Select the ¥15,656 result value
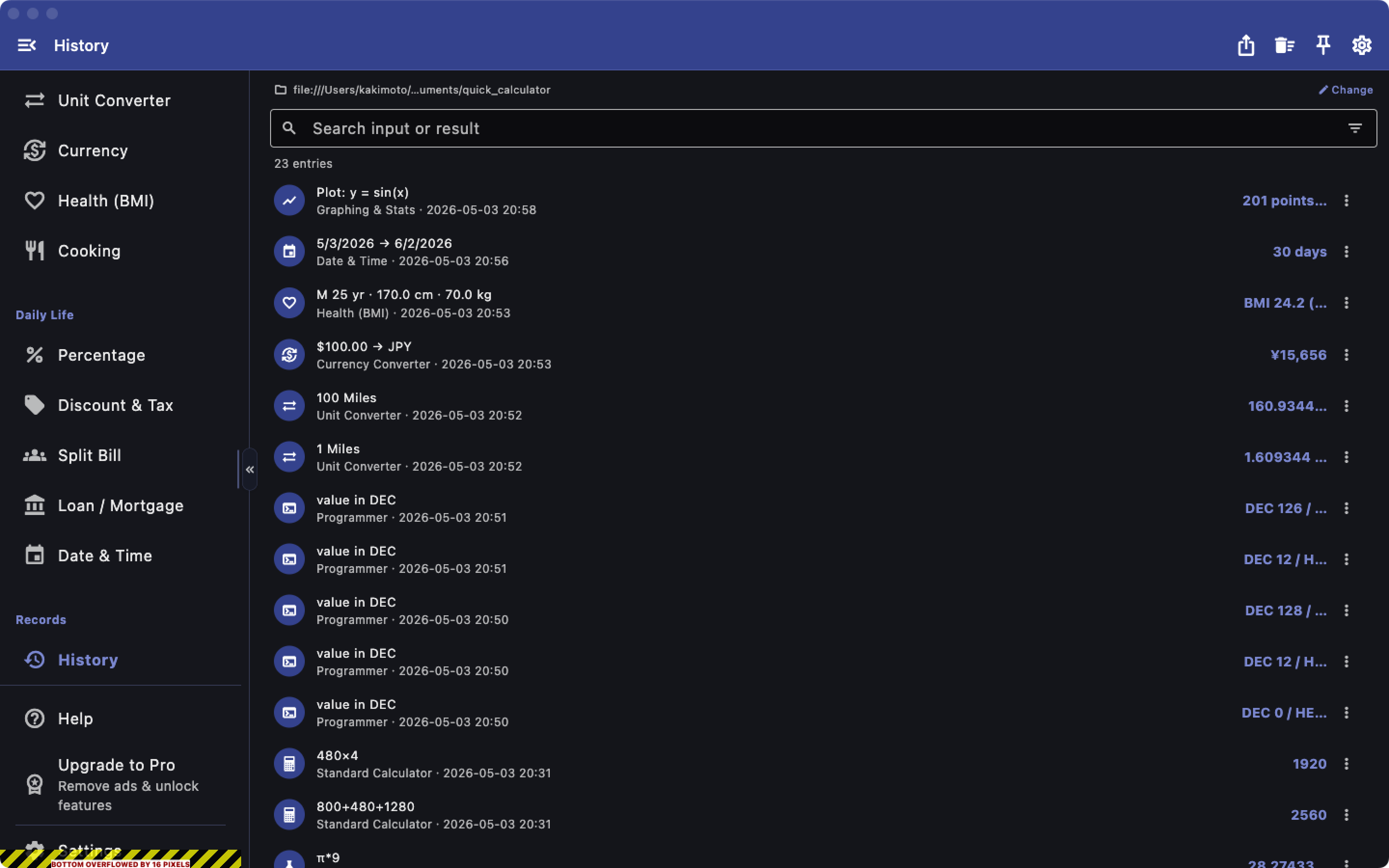 coord(1298,355)
